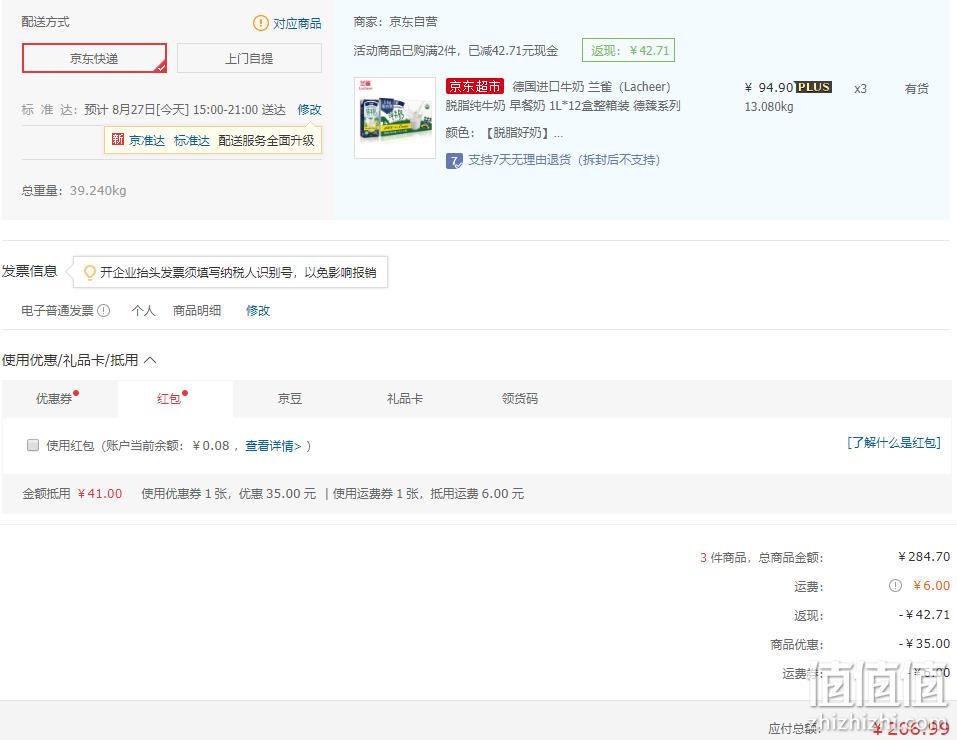Click 修改 in invoice information row

click(x=258, y=311)
